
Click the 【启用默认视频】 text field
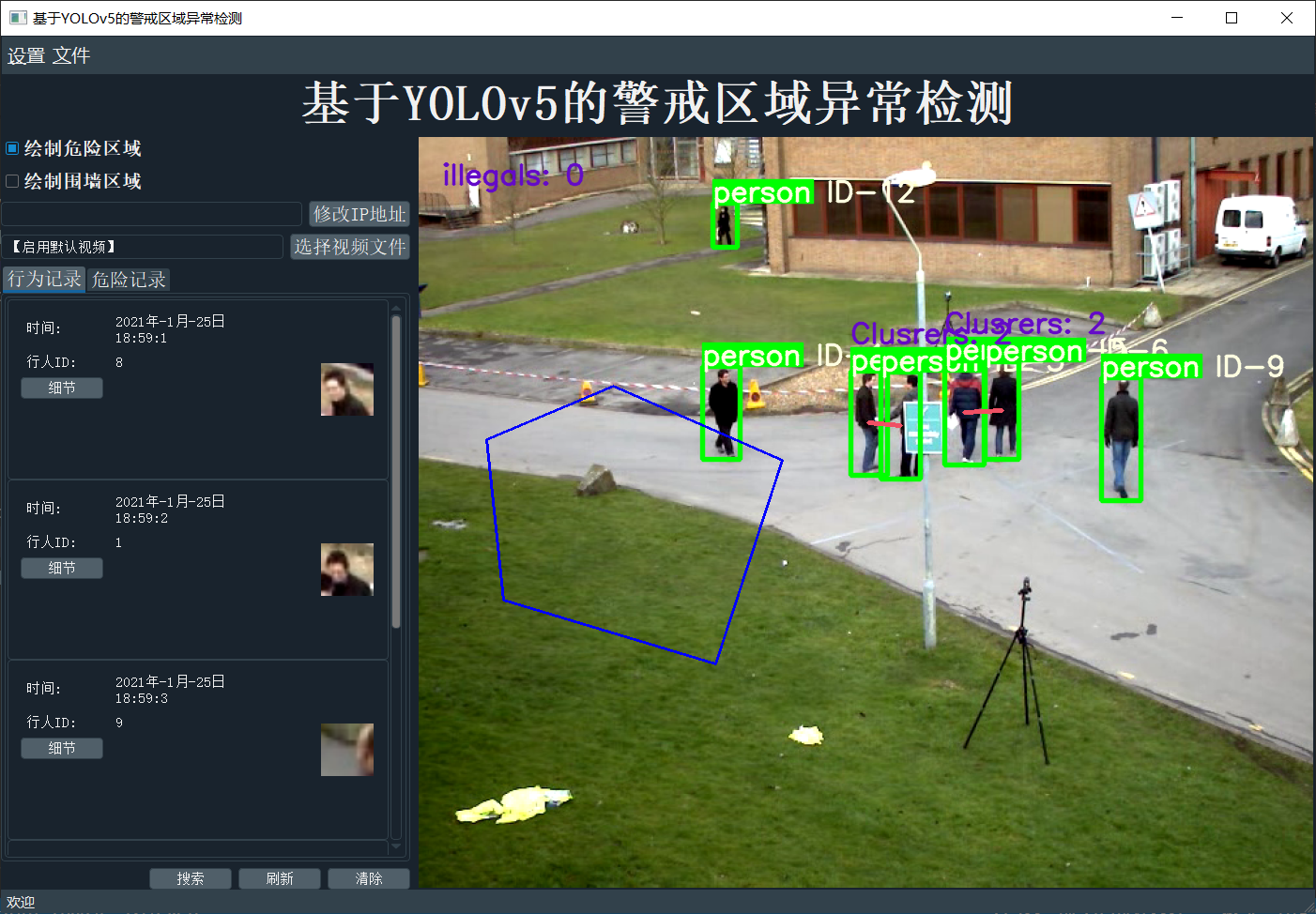pyautogui.click(x=142, y=247)
